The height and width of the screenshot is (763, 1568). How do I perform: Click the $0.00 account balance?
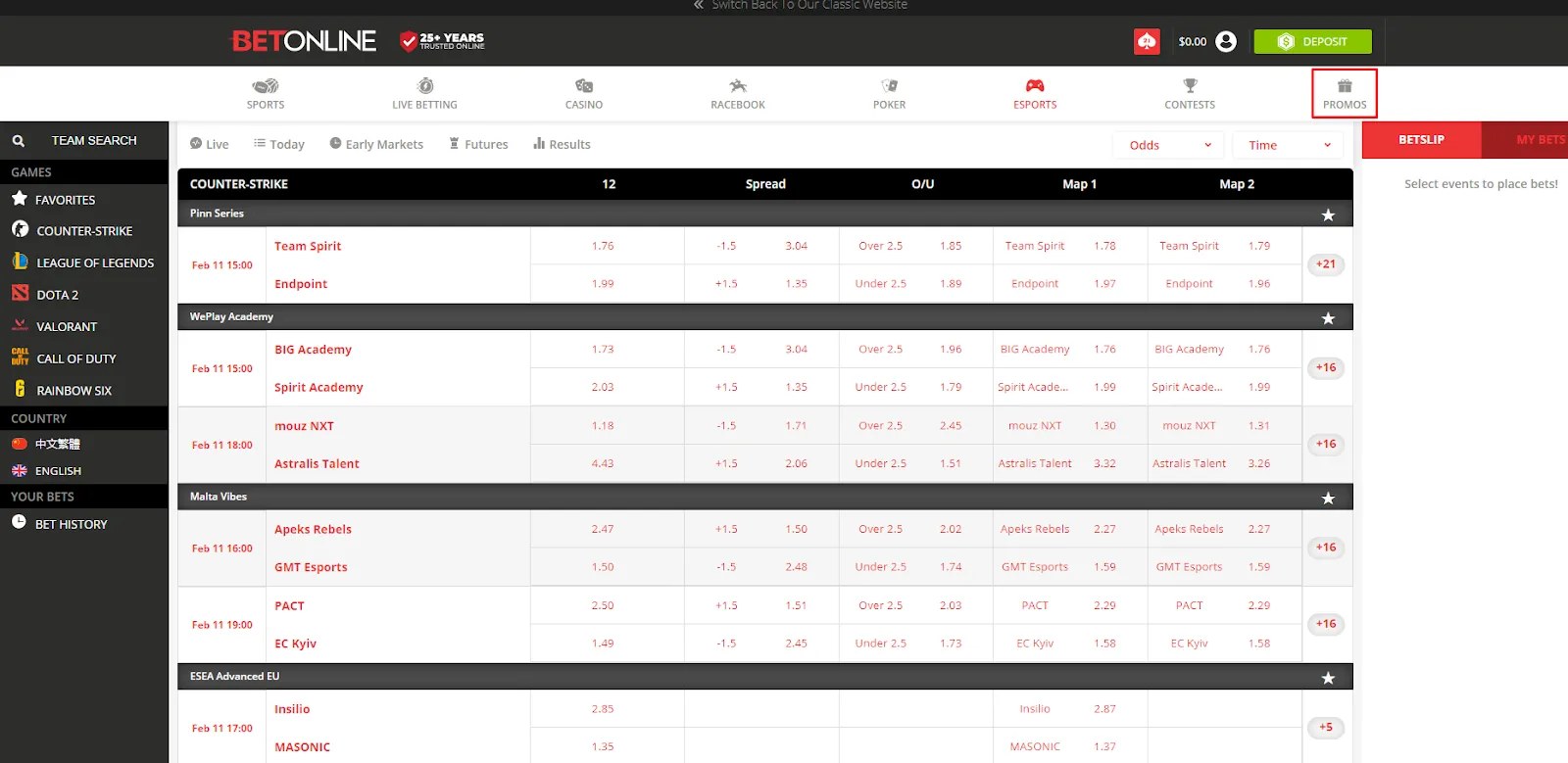pyautogui.click(x=1193, y=42)
